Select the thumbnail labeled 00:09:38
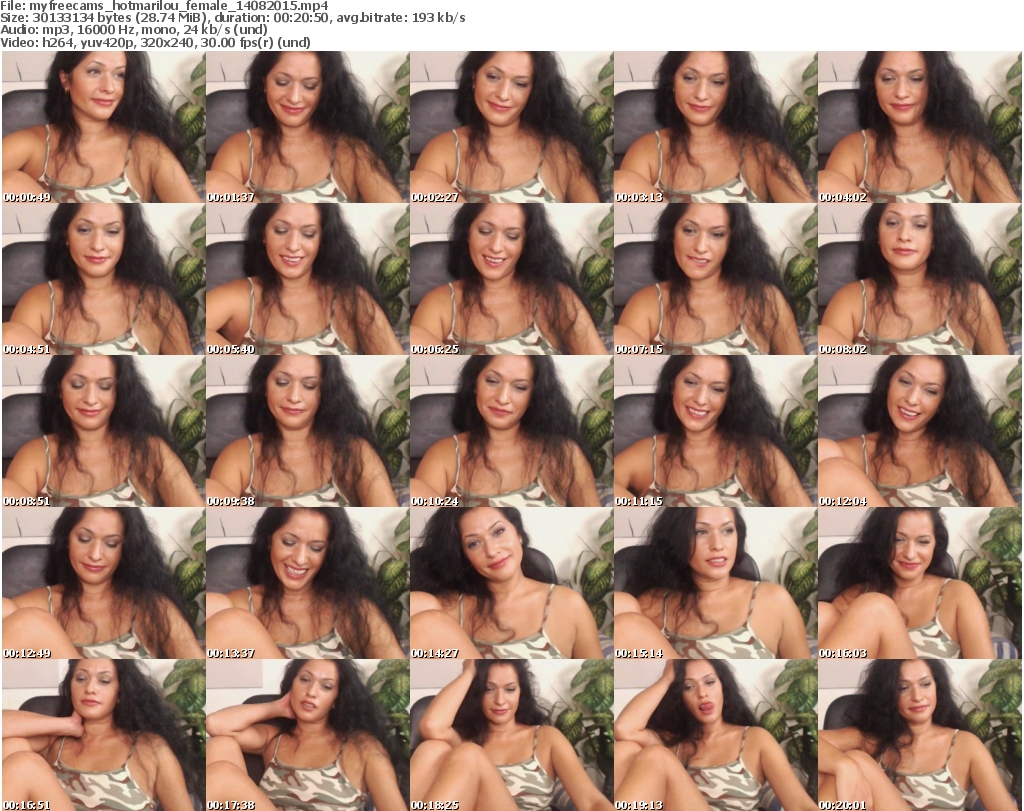 click(x=308, y=431)
